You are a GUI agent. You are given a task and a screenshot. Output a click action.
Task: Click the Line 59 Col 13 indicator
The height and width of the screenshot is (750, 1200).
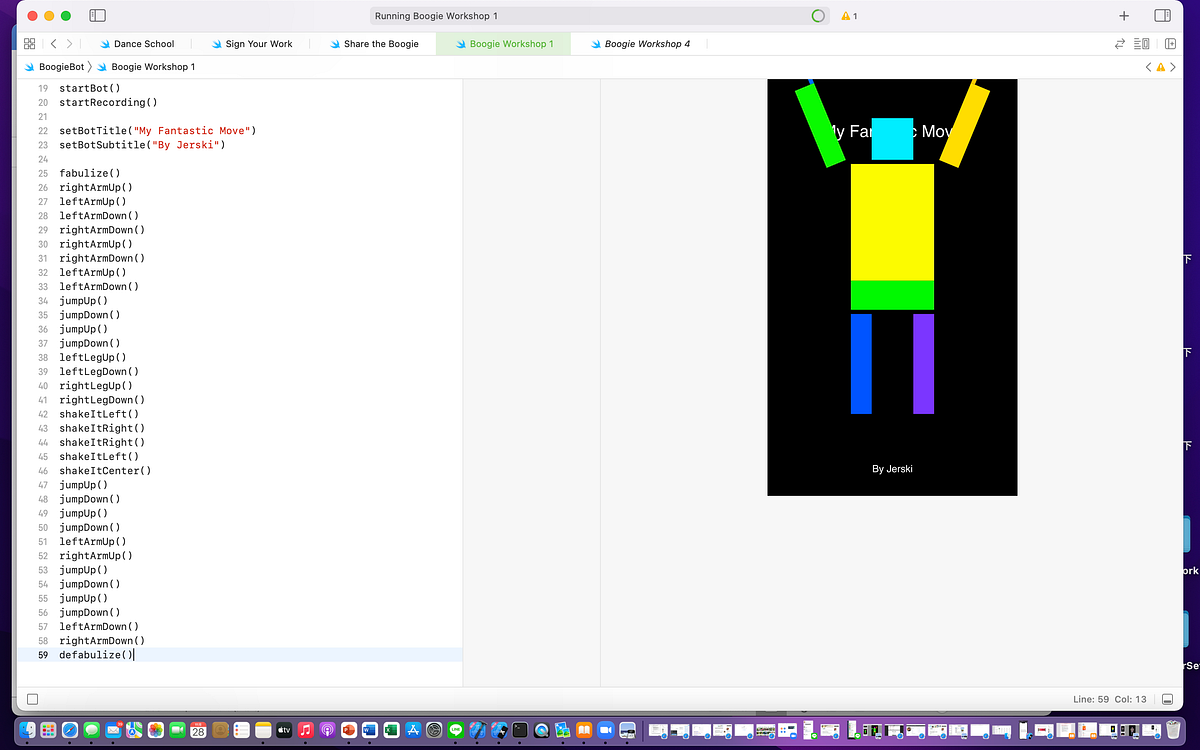(x=1112, y=699)
